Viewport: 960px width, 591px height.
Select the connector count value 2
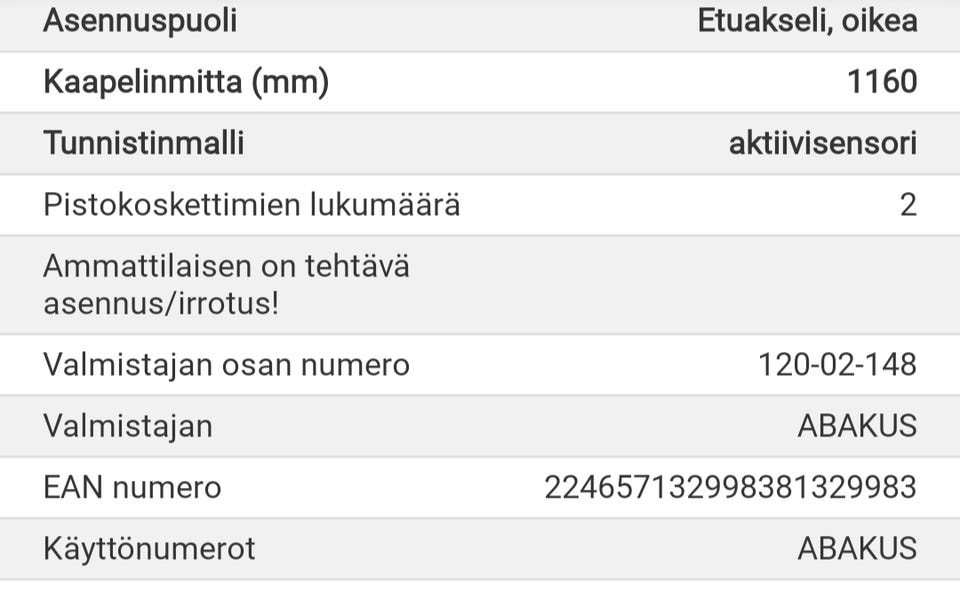coord(907,205)
